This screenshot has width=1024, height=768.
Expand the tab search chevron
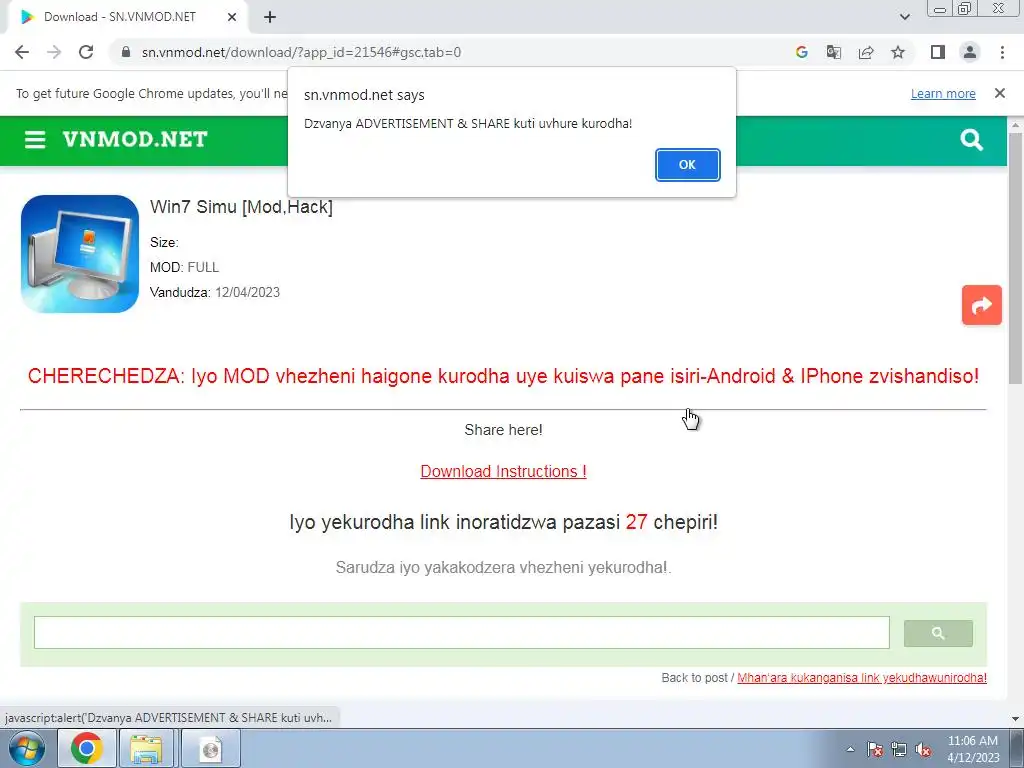[x=904, y=17]
